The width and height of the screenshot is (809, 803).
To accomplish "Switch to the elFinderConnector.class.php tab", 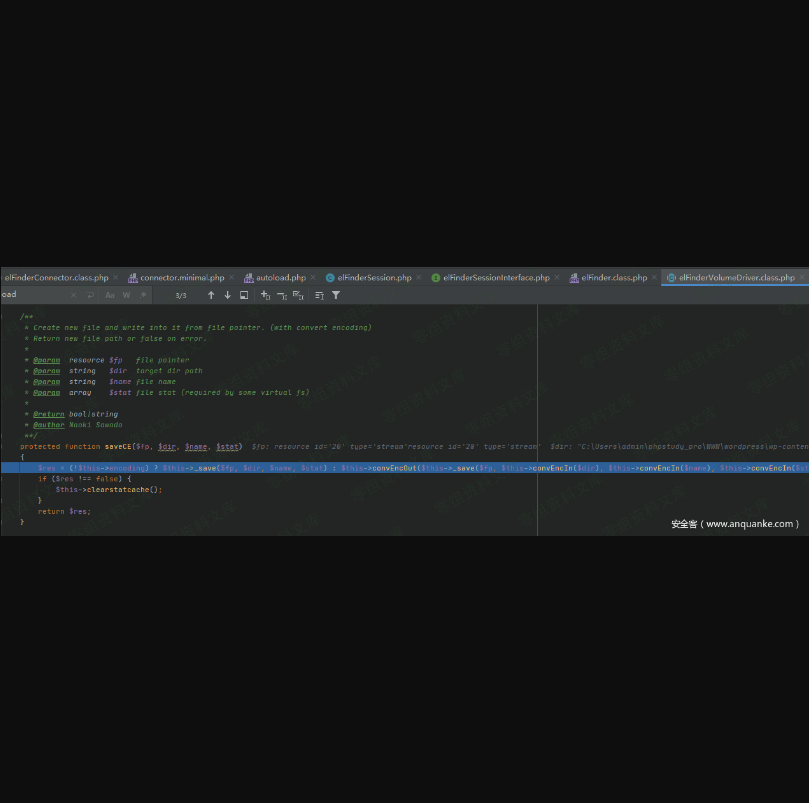I will (x=56, y=278).
